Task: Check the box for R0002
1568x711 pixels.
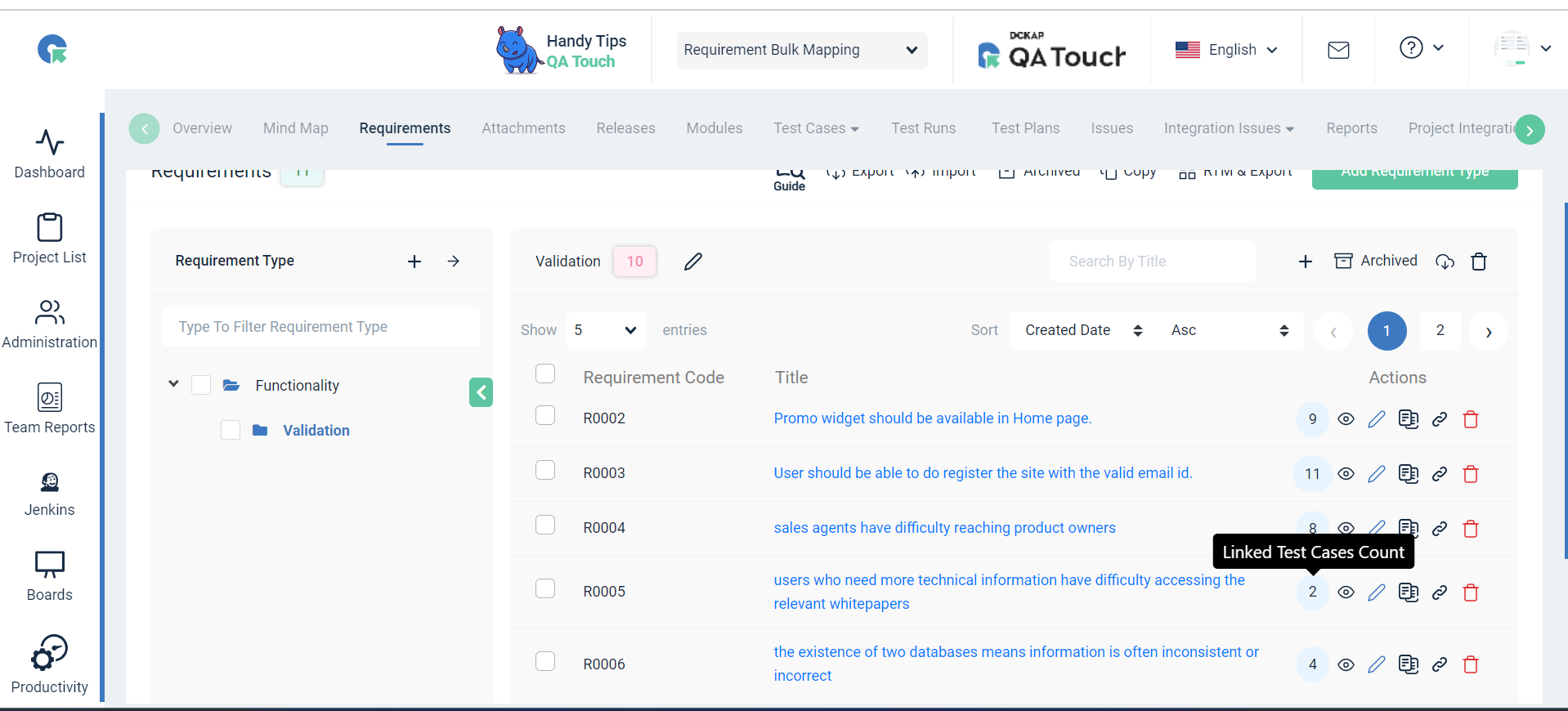Action: point(545,415)
